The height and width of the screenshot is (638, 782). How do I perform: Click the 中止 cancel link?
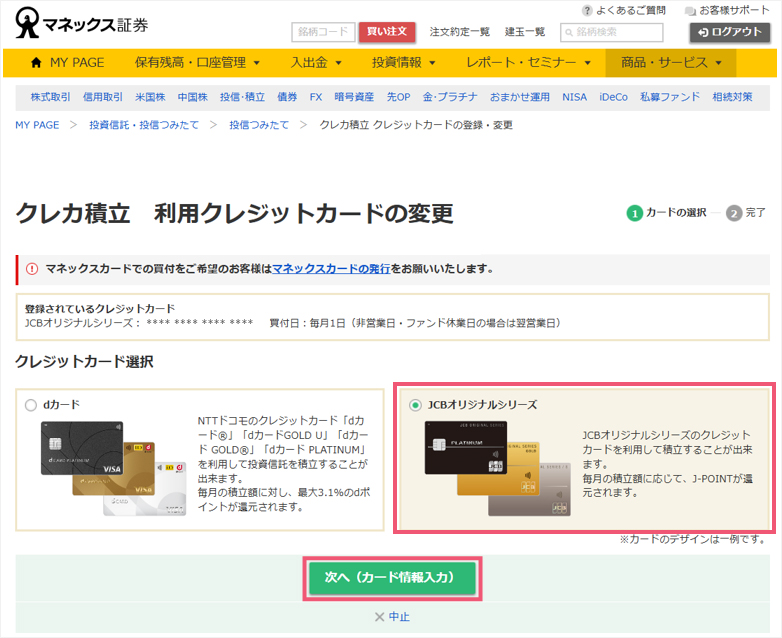pos(399,617)
